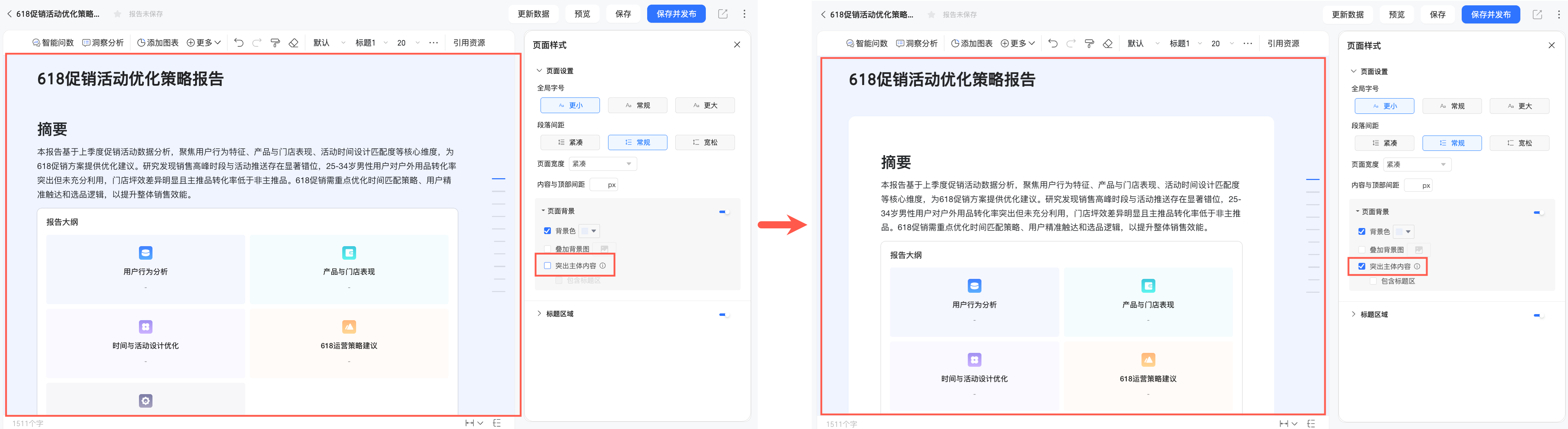Click the 内容与顶部间距 px input in the left window
Image resolution: width=1568 pixels, height=429 pixels.
tap(604, 185)
